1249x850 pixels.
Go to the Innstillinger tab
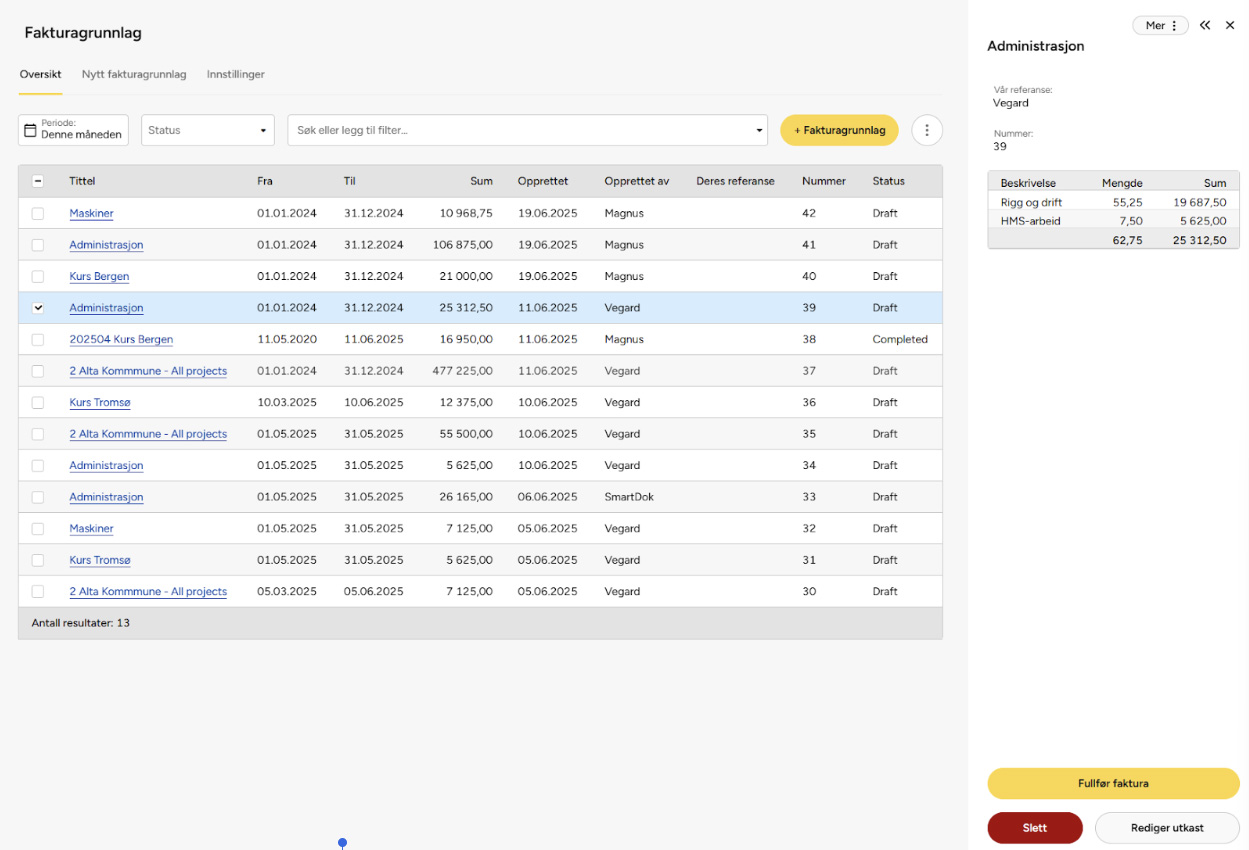236,74
